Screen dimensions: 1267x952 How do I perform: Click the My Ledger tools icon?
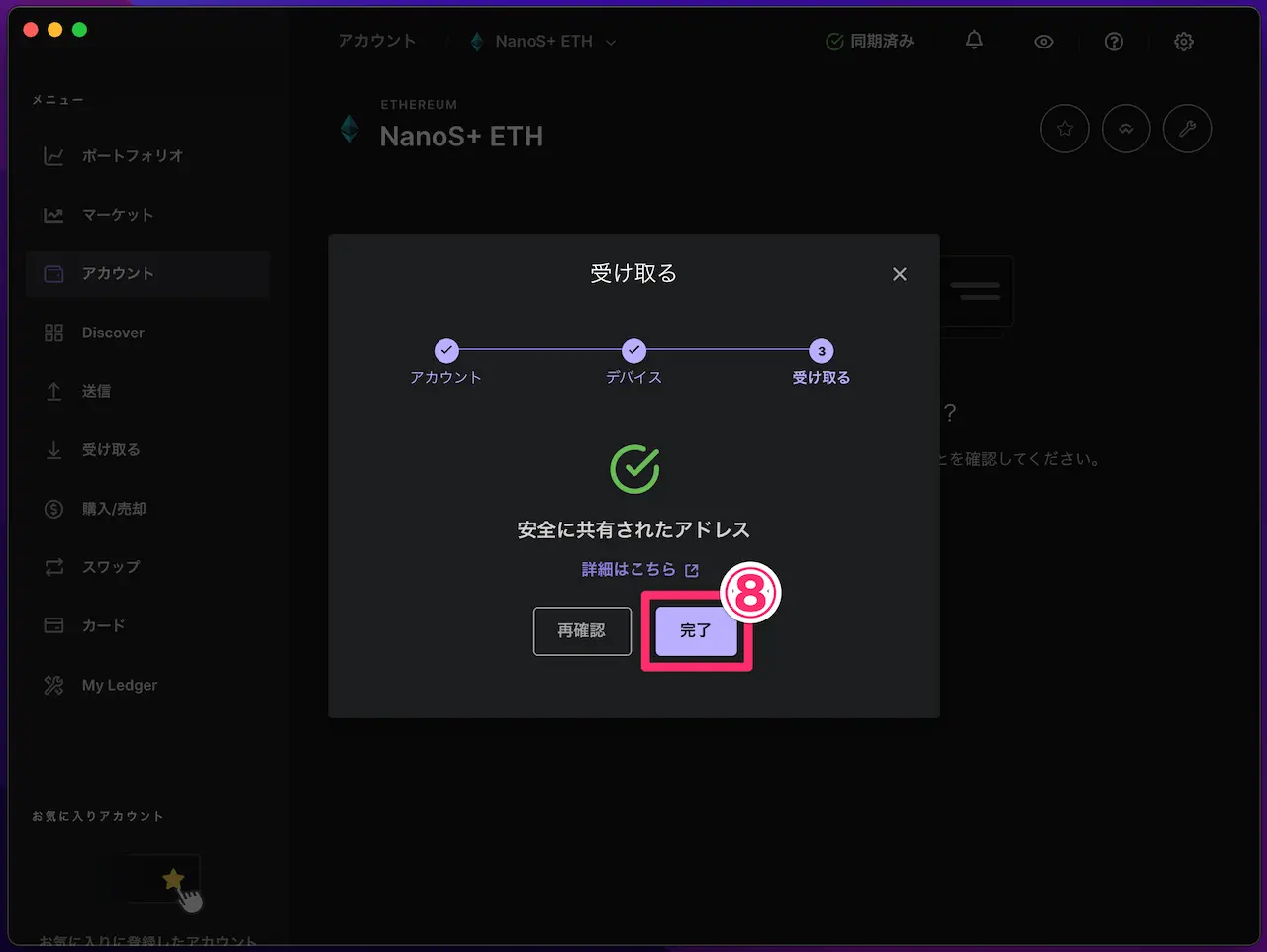pos(54,685)
